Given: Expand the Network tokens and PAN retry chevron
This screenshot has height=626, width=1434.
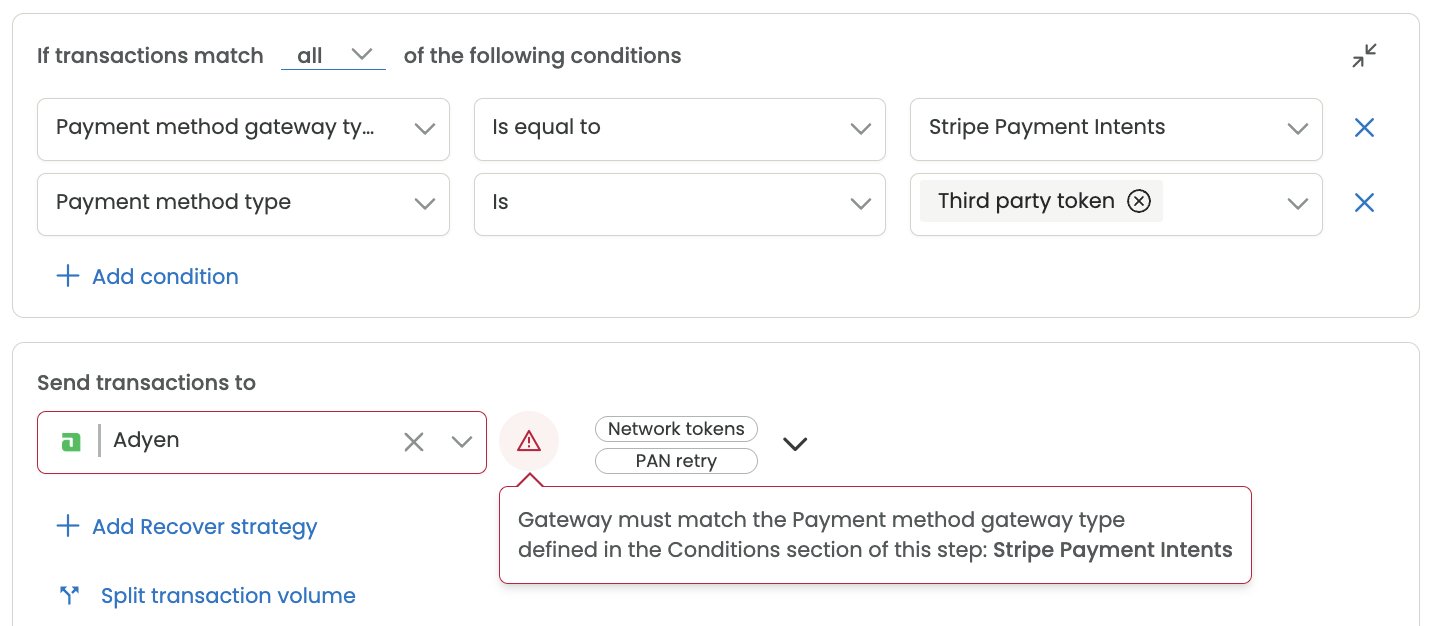Looking at the screenshot, I should click(x=795, y=444).
